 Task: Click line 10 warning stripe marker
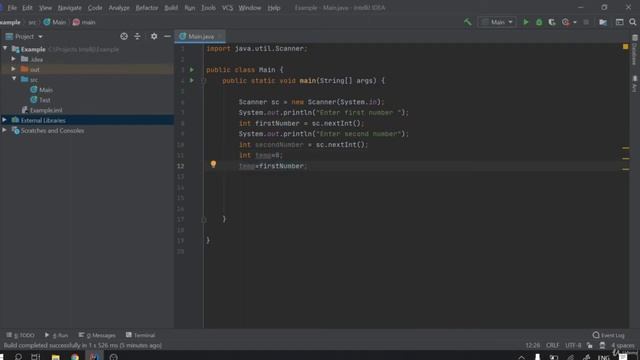[625, 148]
